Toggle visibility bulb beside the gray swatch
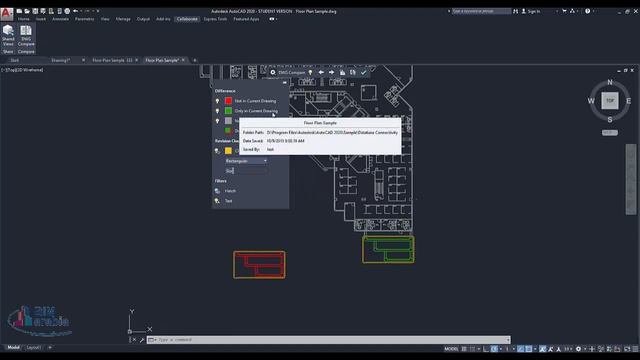The height and width of the screenshot is (360, 640). pos(217,121)
